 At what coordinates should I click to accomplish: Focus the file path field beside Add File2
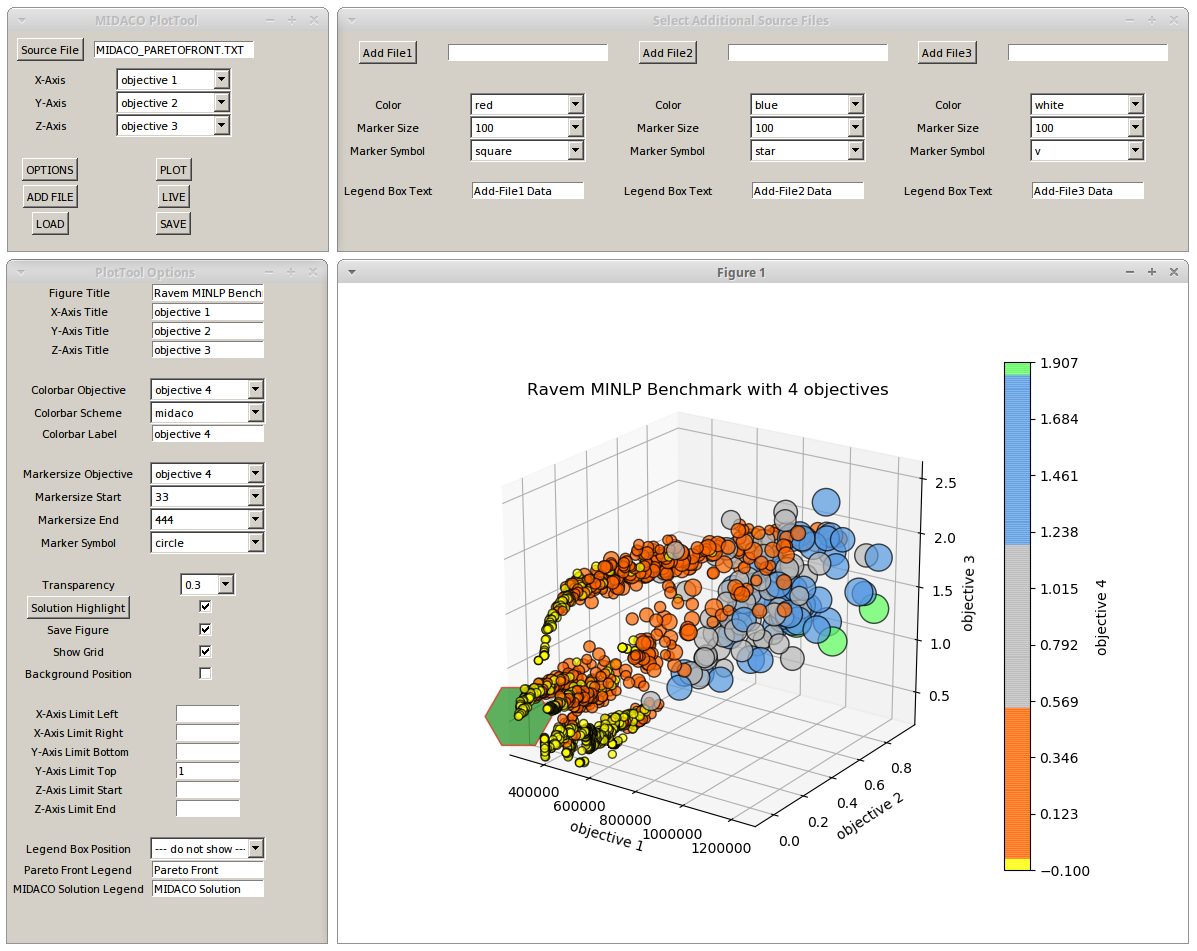pyautogui.click(x=808, y=53)
